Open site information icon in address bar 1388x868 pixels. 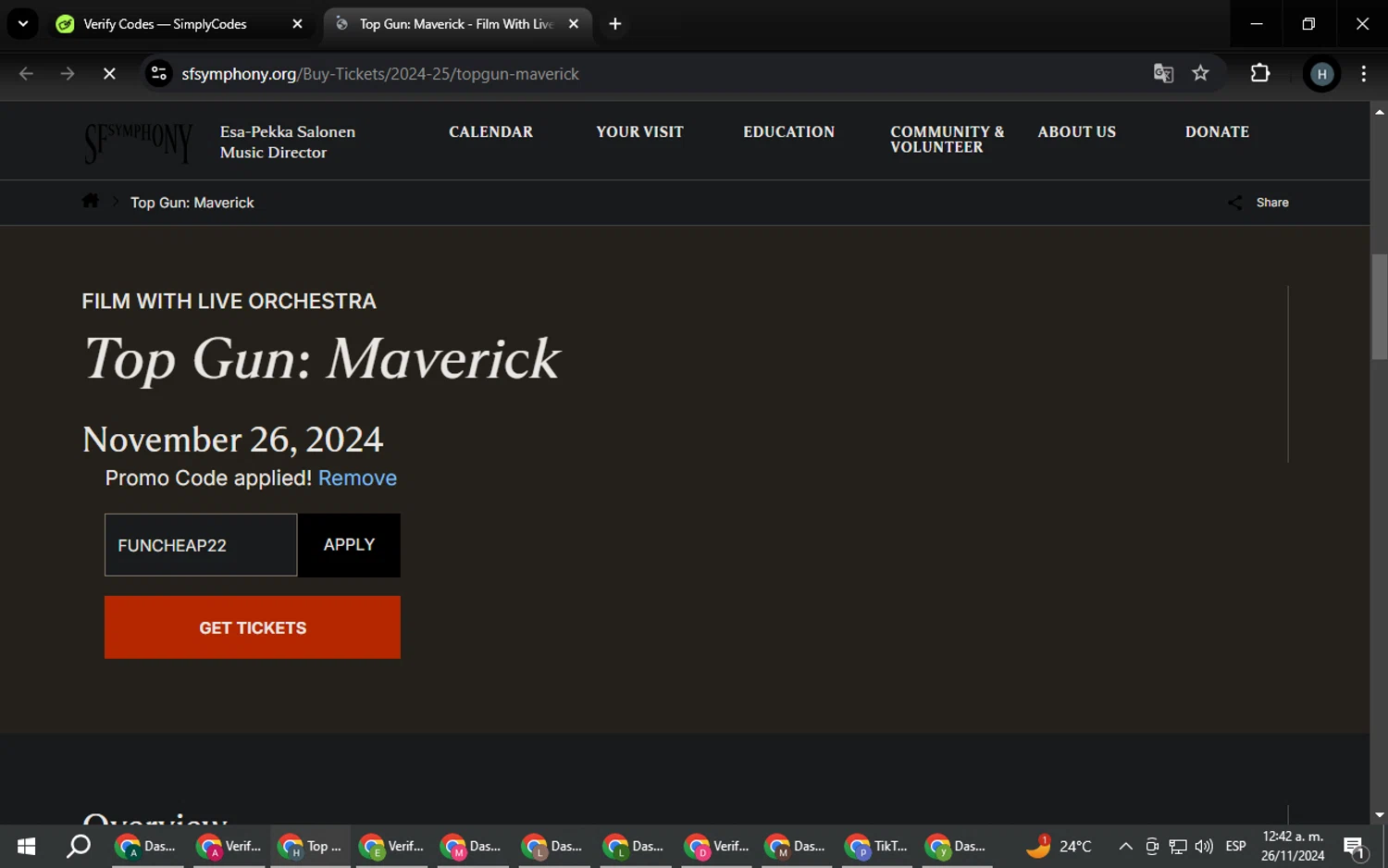159,73
